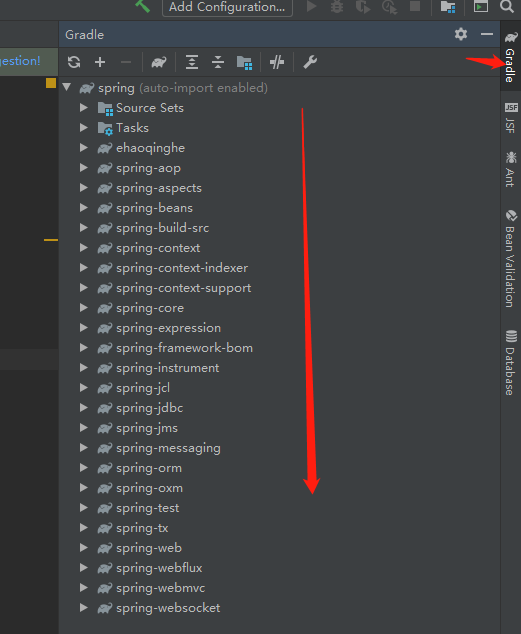Open search everywhere magnifier icon
The height and width of the screenshot is (634, 521).
[x=506, y=7]
